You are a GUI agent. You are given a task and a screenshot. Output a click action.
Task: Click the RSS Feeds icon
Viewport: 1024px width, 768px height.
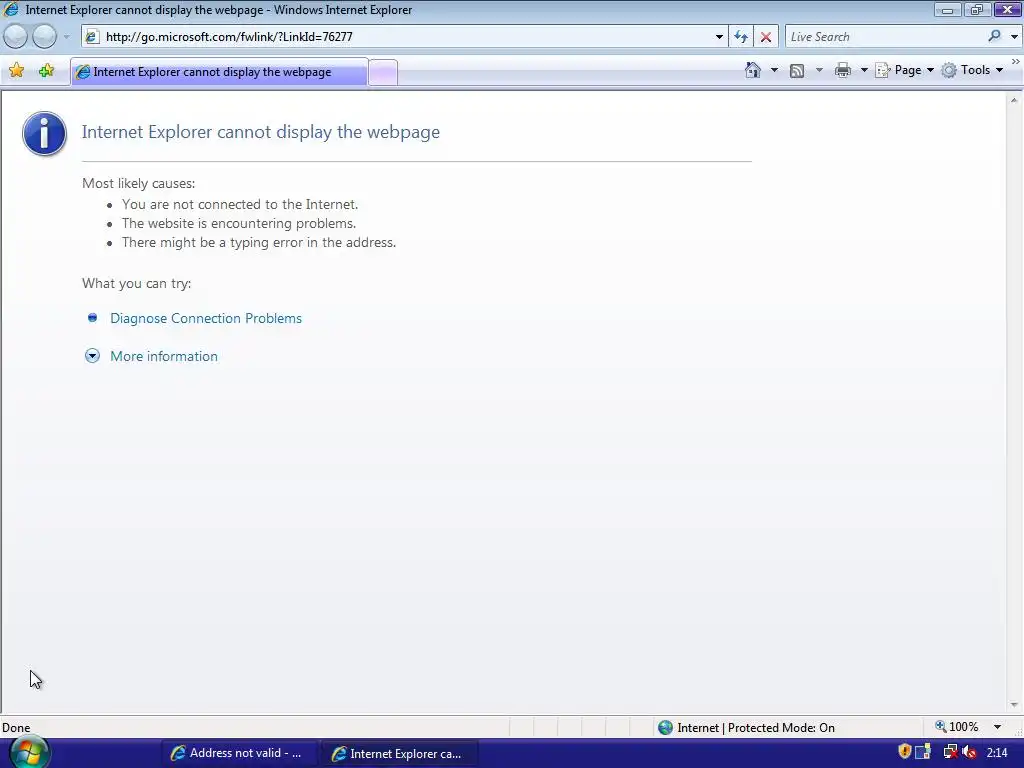click(x=797, y=71)
